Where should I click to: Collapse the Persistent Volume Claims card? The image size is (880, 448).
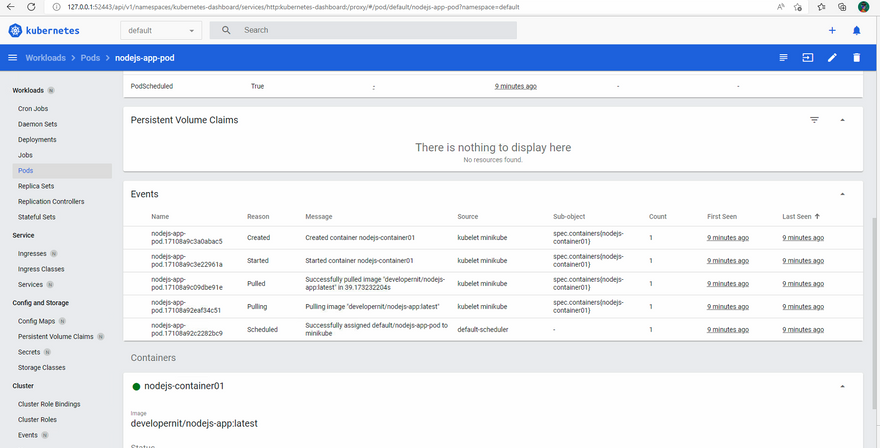click(842, 120)
